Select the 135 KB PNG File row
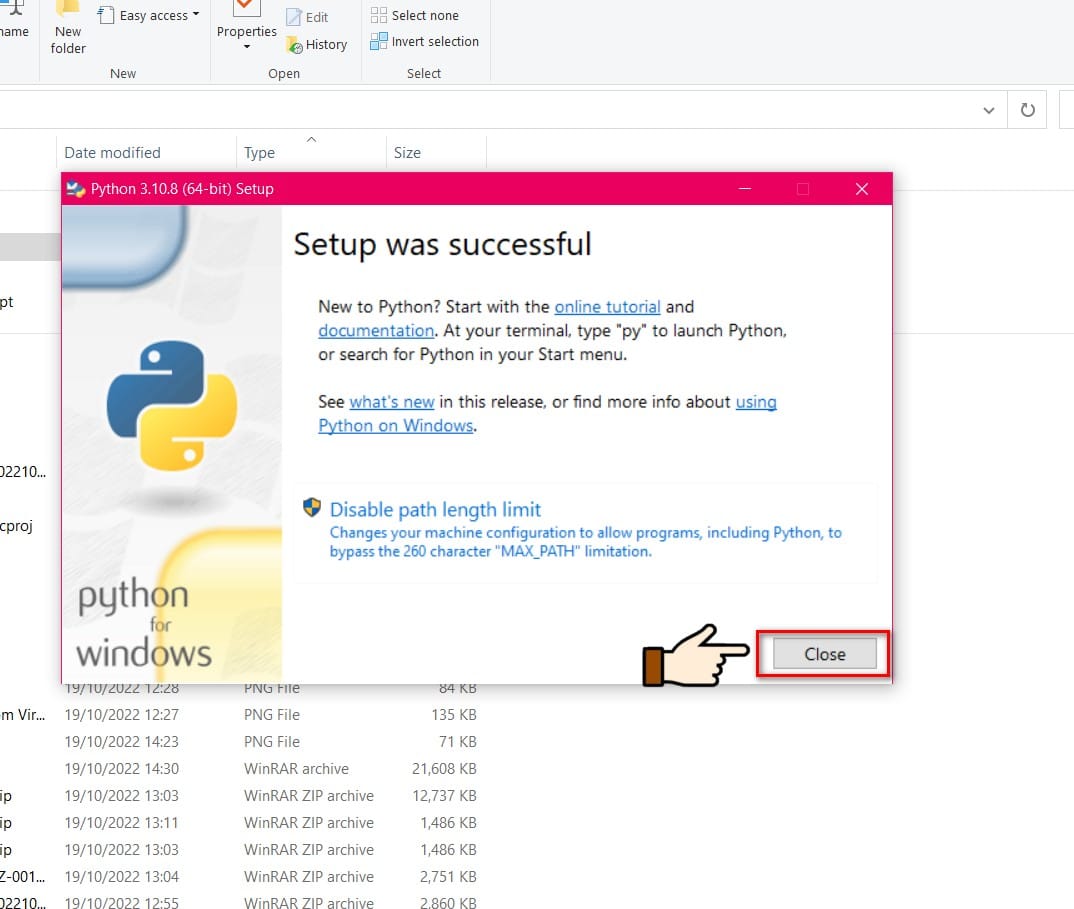Image resolution: width=1074 pixels, height=909 pixels. click(x=240, y=714)
